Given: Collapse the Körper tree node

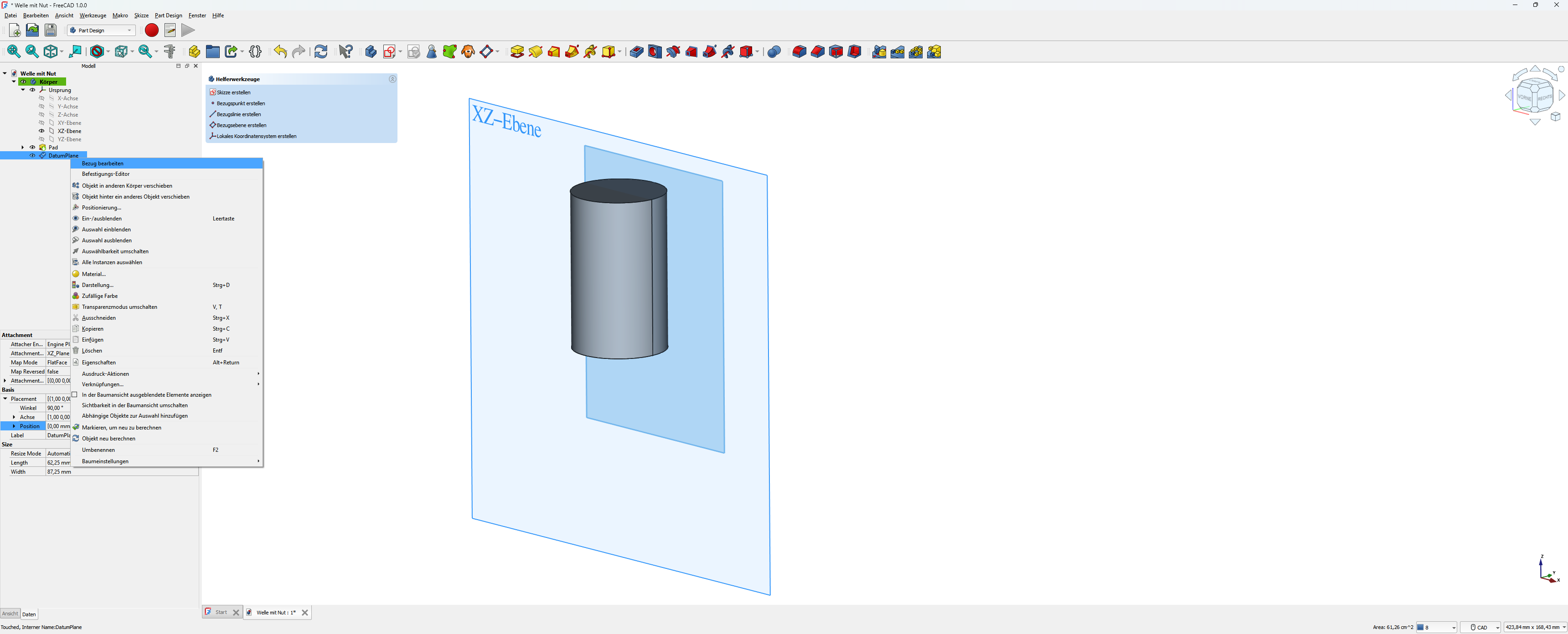Looking at the screenshot, I should click(14, 82).
